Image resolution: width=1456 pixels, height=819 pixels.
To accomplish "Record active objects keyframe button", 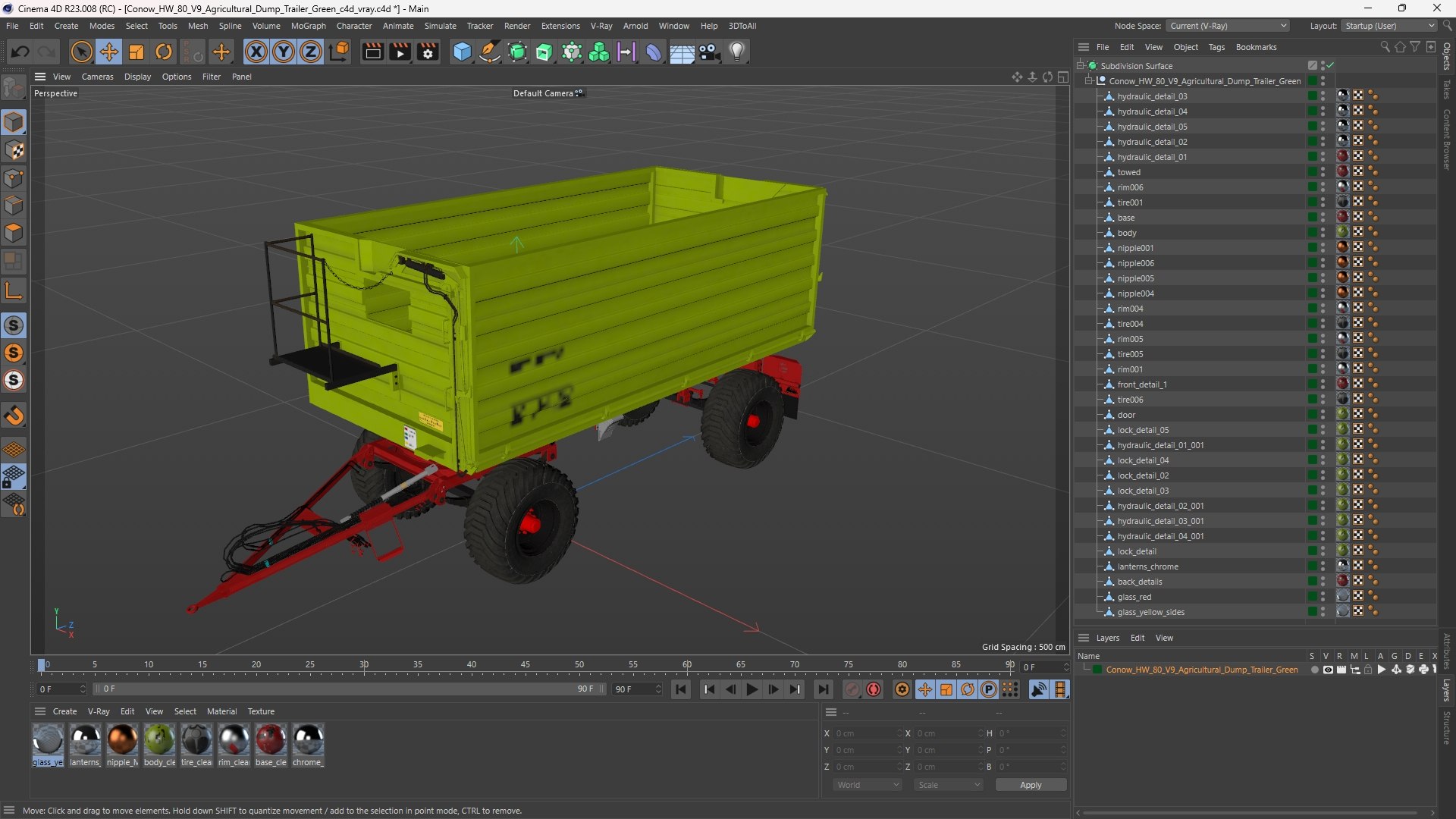I will (x=852, y=689).
